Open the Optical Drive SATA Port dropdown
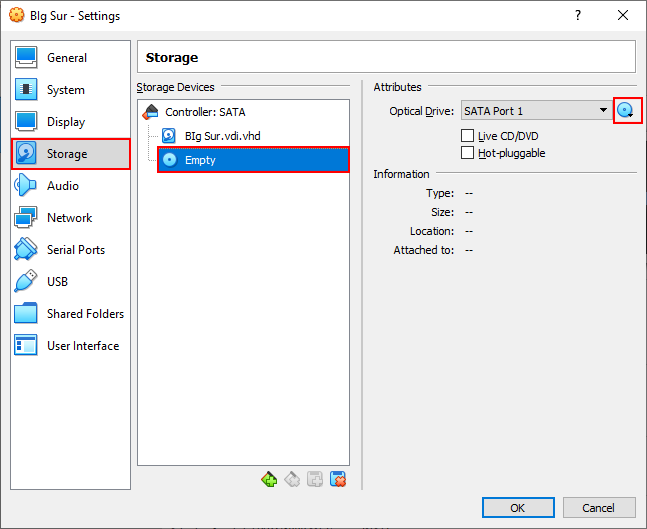This screenshot has width=647, height=529. 535,111
